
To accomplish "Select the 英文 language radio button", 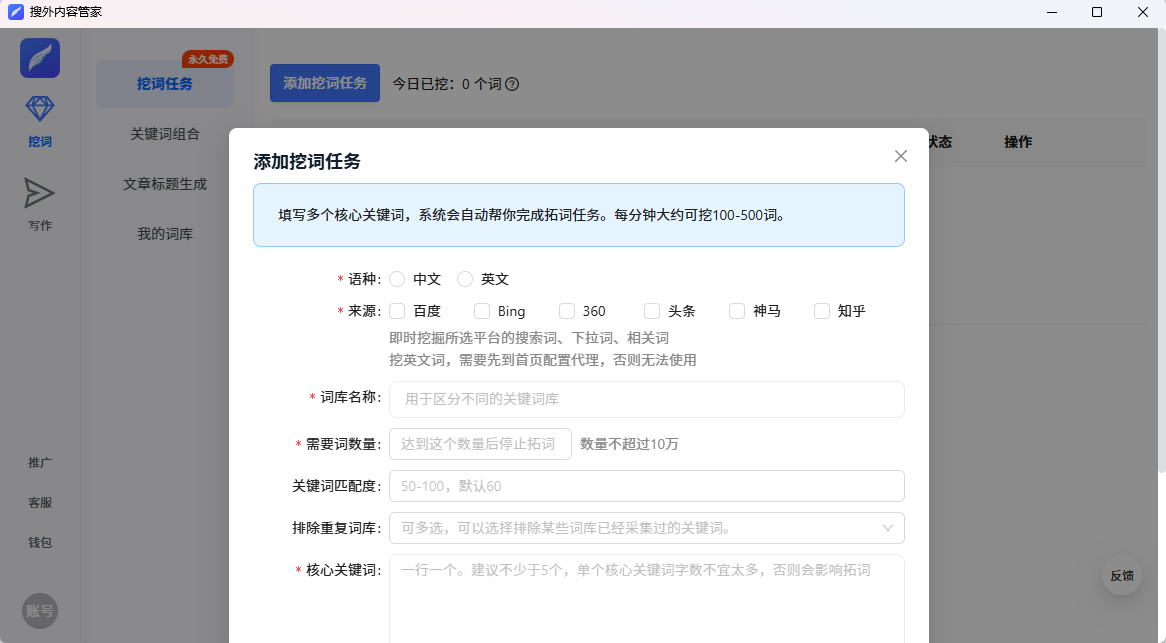I will pos(465,279).
